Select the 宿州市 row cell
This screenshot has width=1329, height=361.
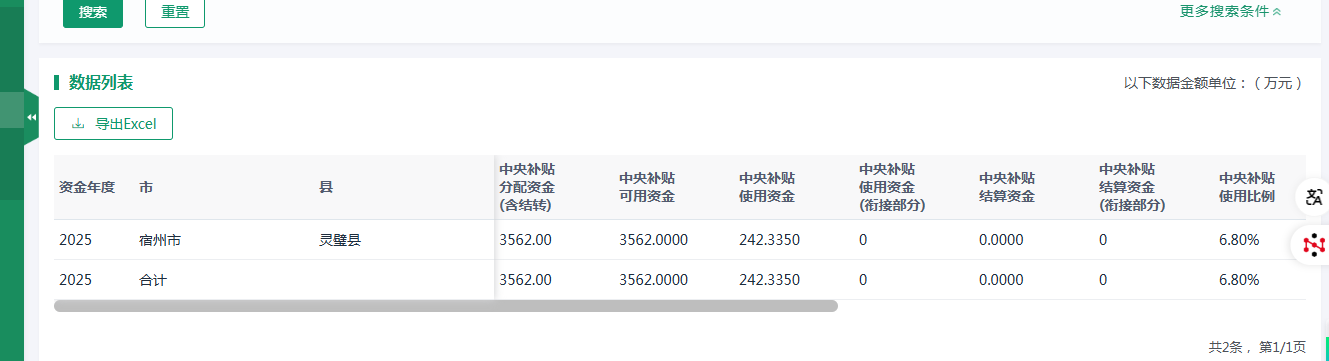pyautogui.click(x=160, y=240)
